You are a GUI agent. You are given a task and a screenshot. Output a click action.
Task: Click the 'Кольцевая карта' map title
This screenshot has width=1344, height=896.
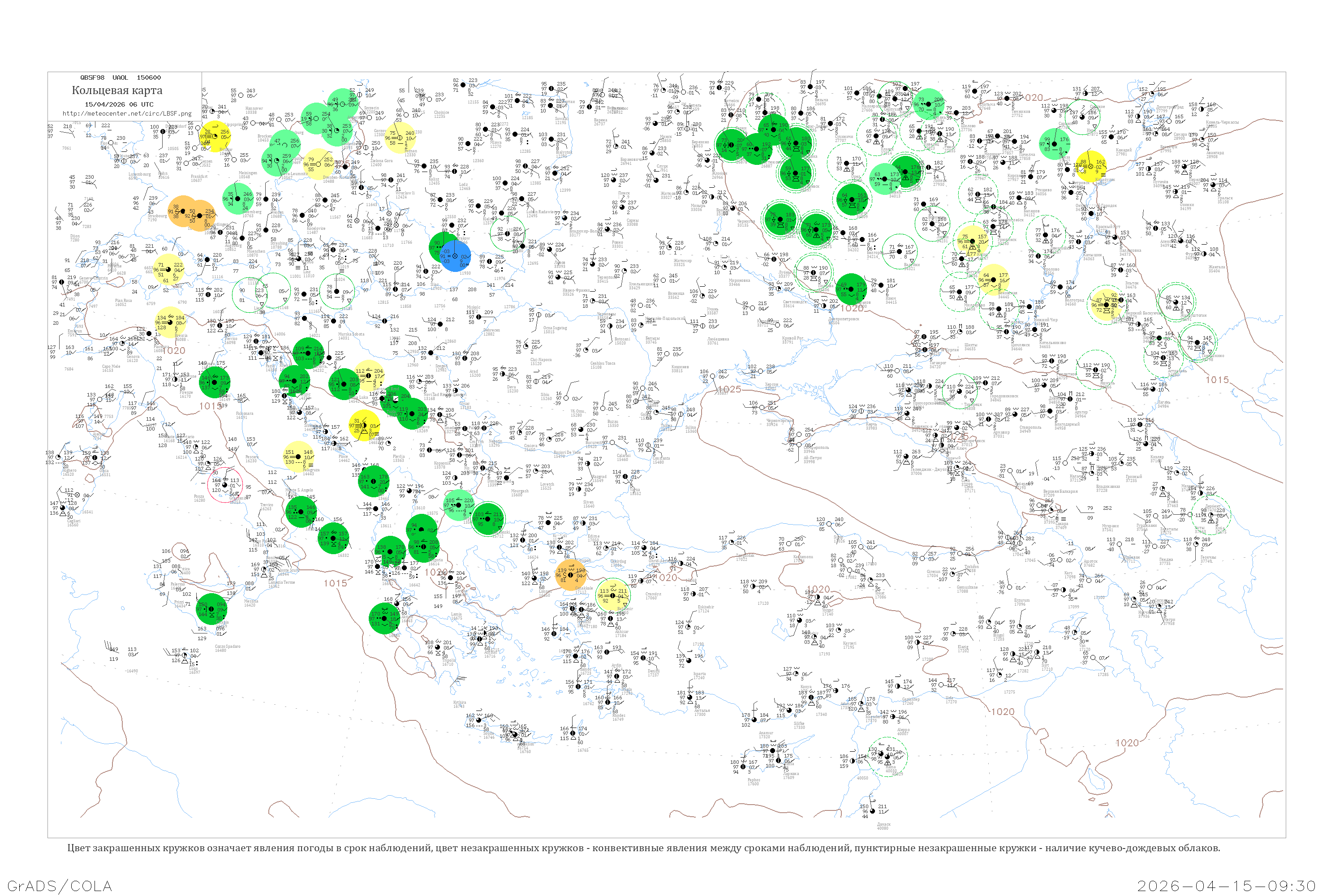117,90
